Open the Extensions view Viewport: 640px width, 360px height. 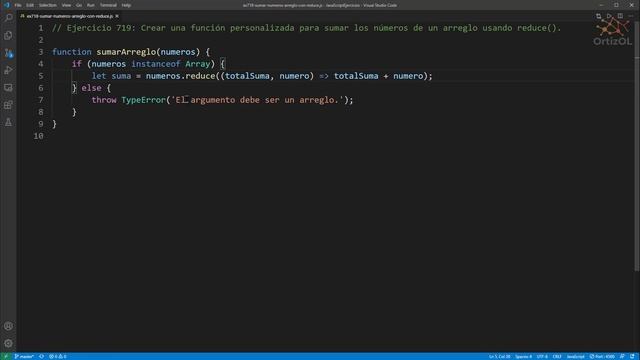[8, 105]
